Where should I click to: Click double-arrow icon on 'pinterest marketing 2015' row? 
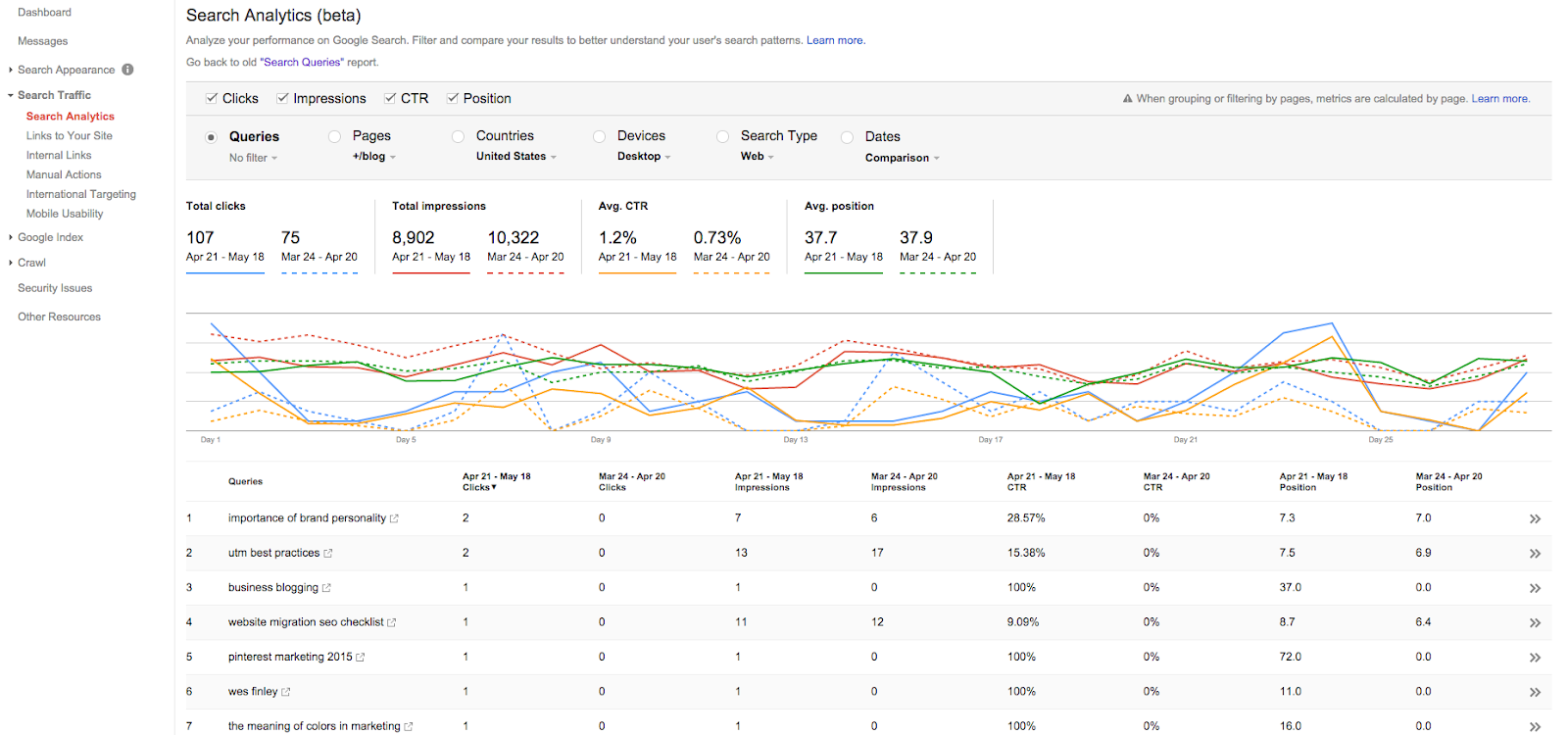1535,658
